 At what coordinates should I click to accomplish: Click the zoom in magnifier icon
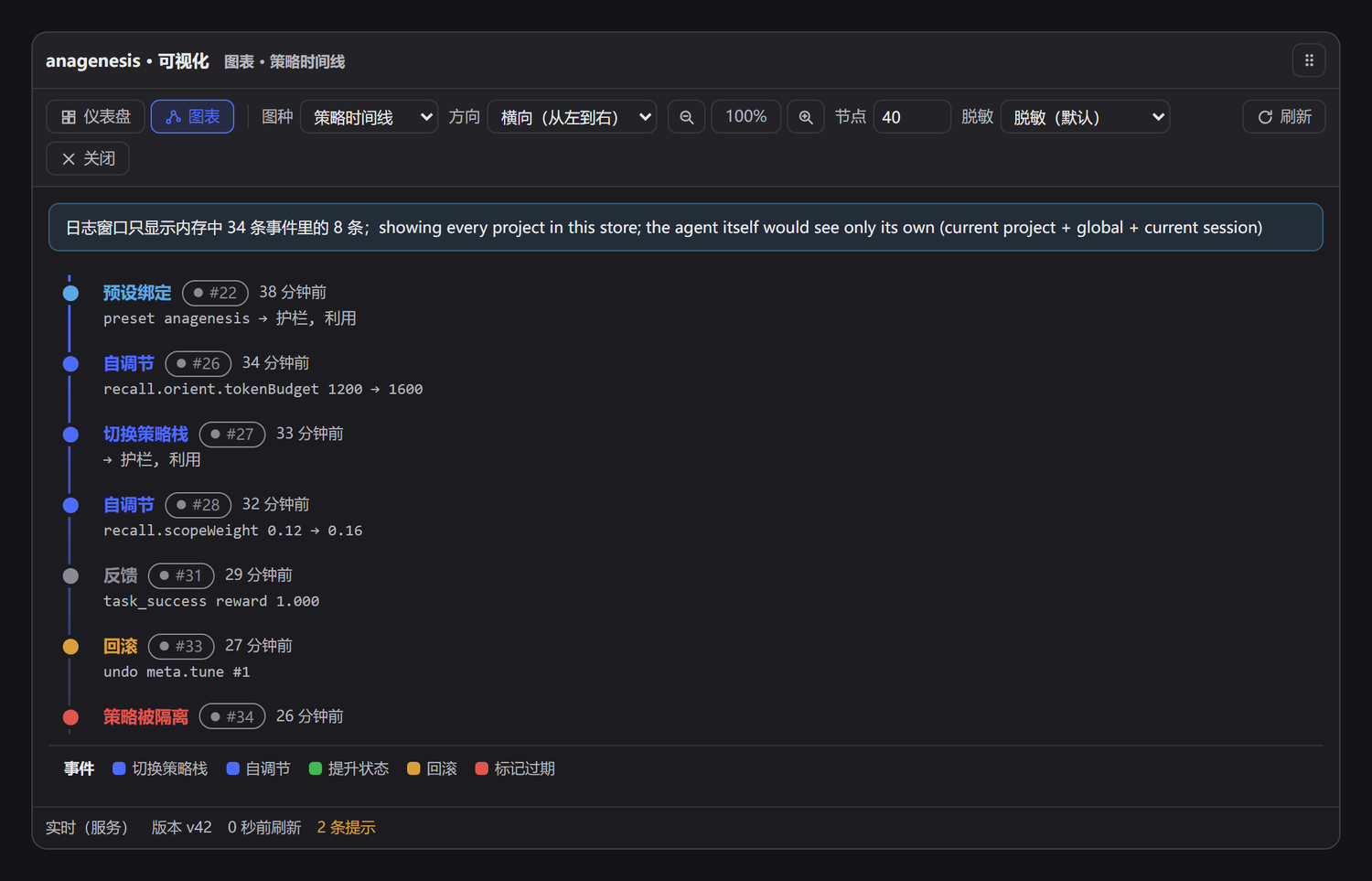pos(806,117)
